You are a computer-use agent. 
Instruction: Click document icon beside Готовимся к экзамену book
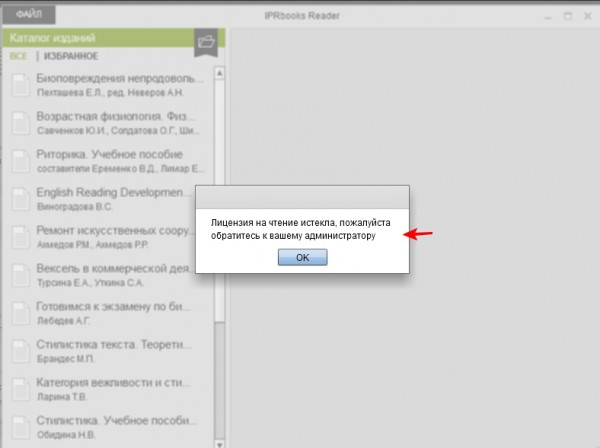[21, 313]
